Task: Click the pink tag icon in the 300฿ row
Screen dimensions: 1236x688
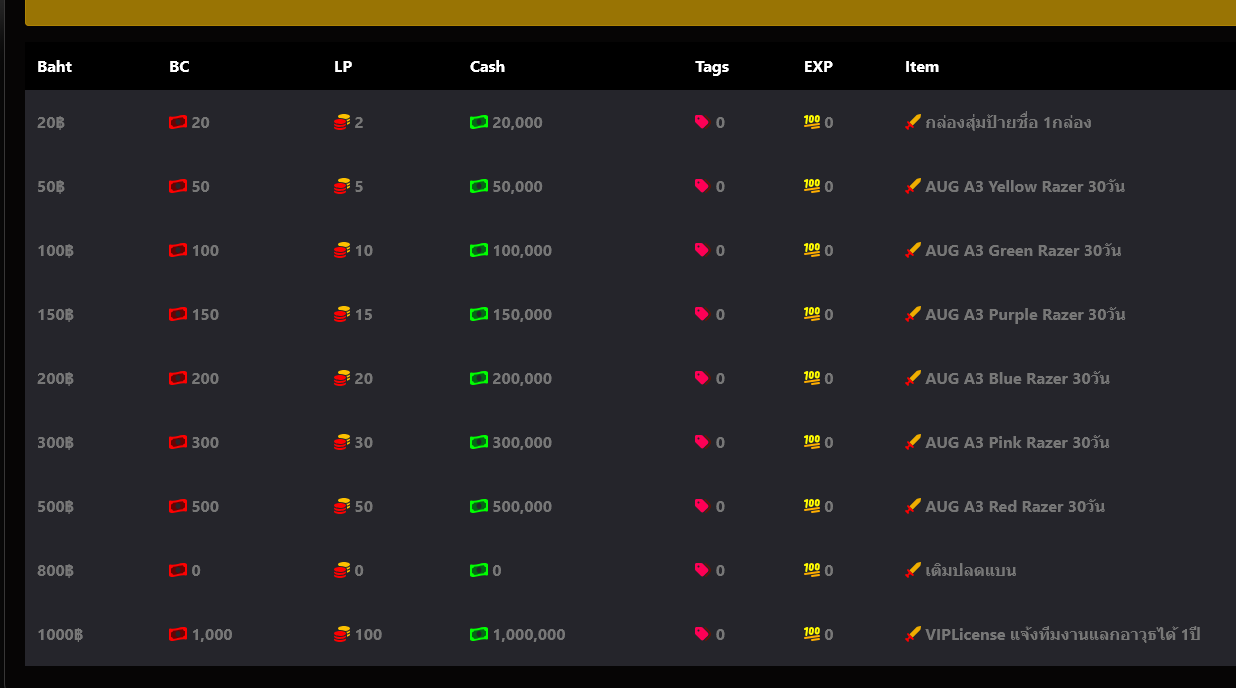Action: 702,442
